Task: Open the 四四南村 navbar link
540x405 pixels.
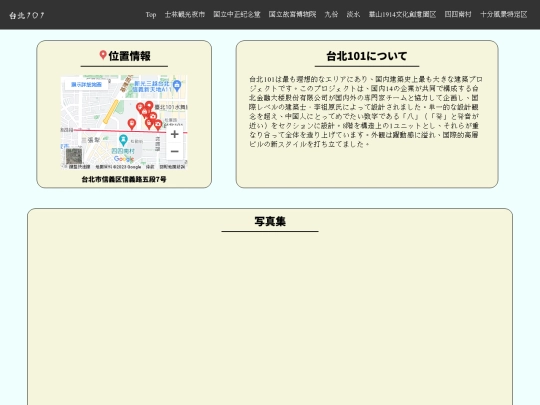Action: point(458,14)
